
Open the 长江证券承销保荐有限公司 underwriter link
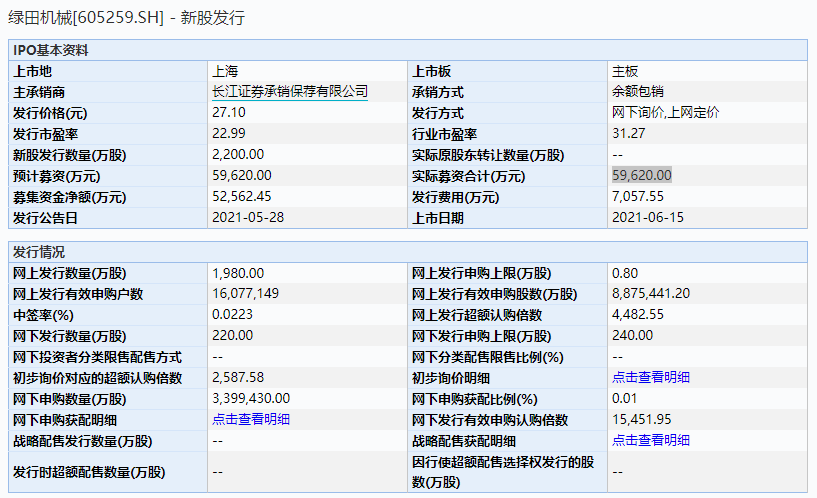tap(290, 92)
